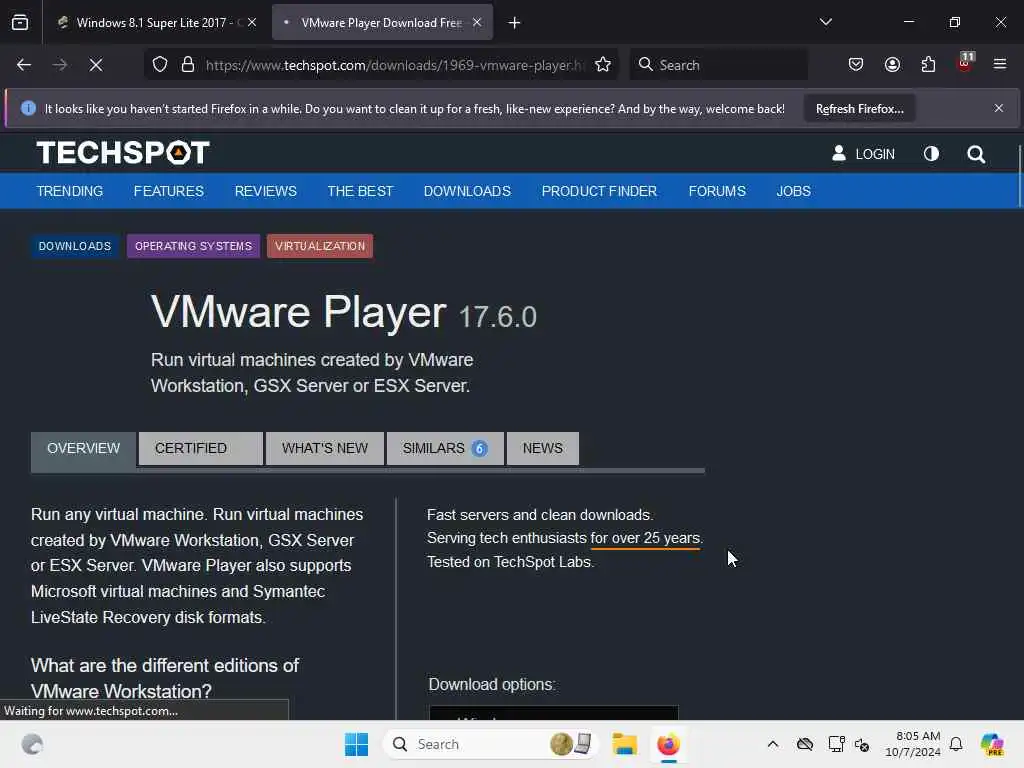Select the VMware Player Download tab

[382, 22]
